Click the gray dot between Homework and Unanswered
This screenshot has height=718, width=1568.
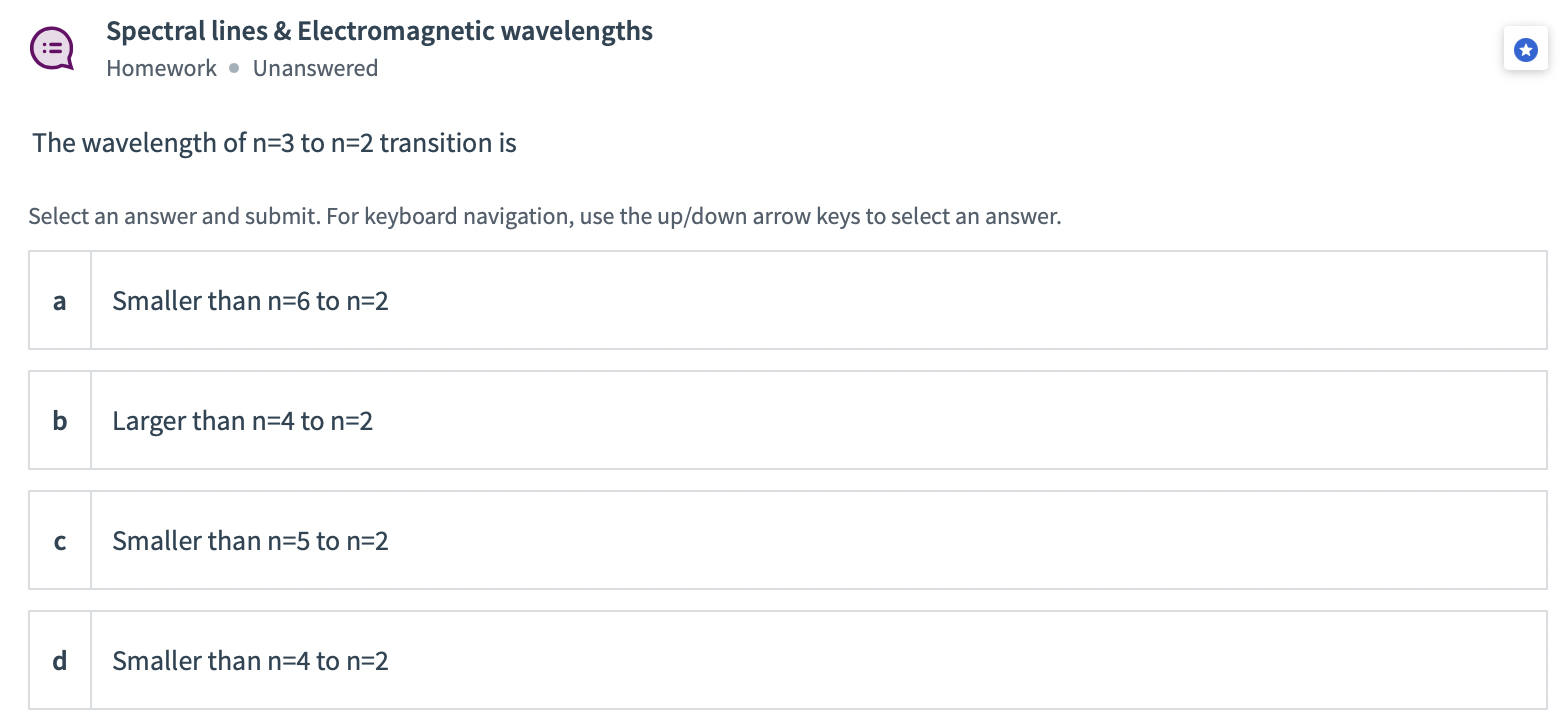click(232, 68)
